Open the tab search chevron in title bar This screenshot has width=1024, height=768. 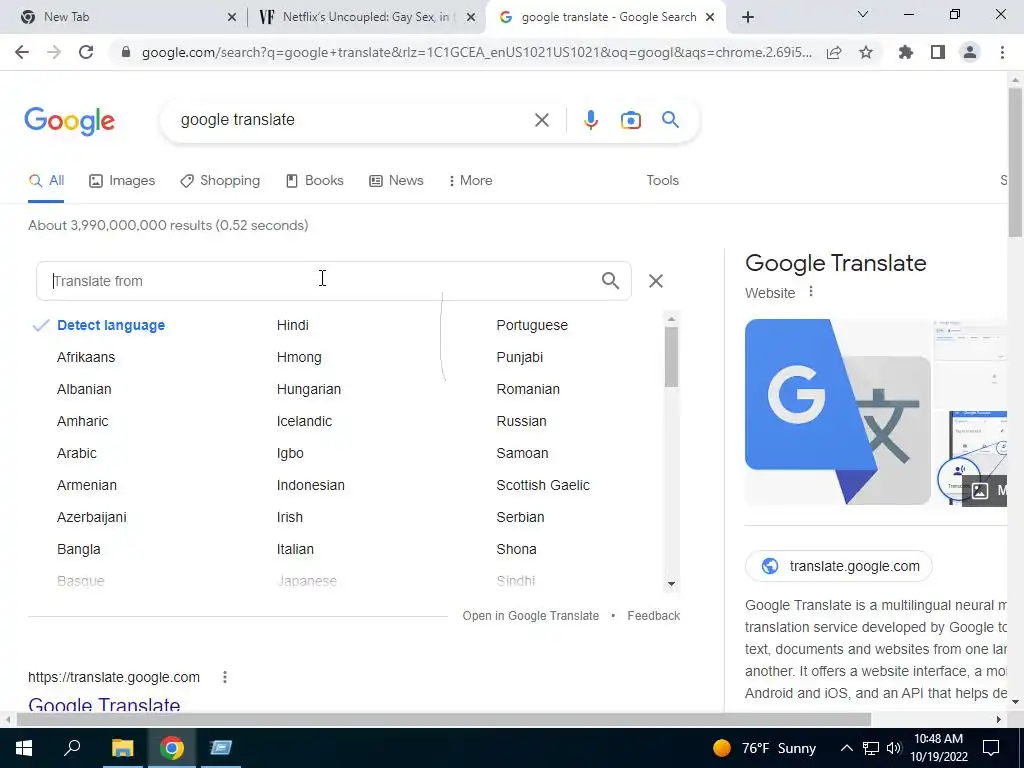click(x=863, y=14)
